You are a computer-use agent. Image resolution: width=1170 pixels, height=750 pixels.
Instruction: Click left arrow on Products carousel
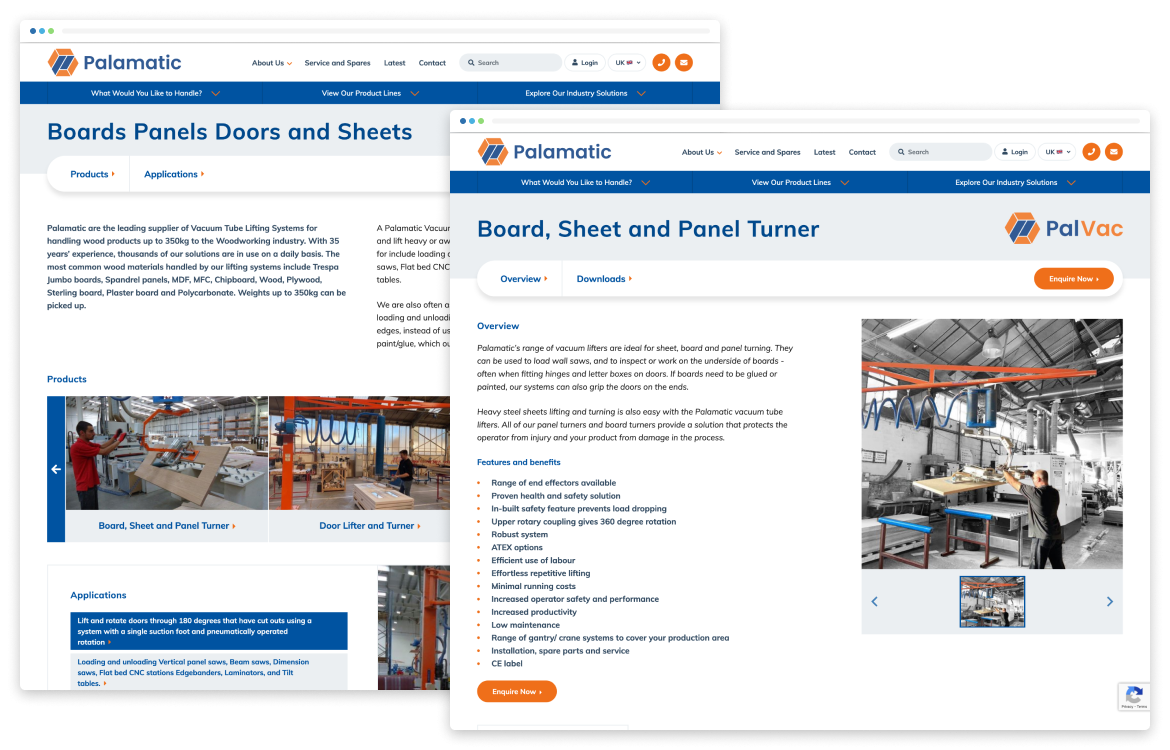(x=56, y=469)
